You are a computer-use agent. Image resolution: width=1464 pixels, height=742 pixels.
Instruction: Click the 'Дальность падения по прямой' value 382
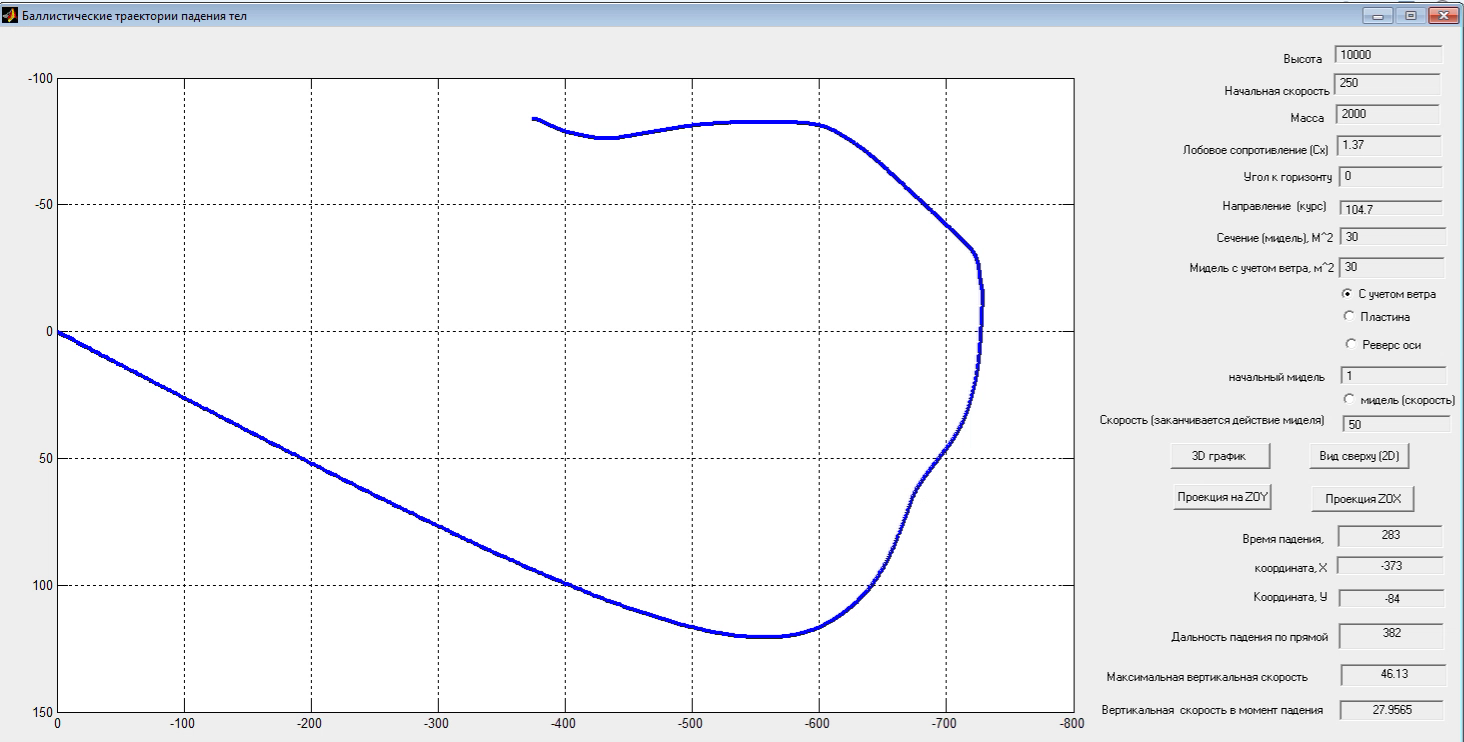point(1391,634)
